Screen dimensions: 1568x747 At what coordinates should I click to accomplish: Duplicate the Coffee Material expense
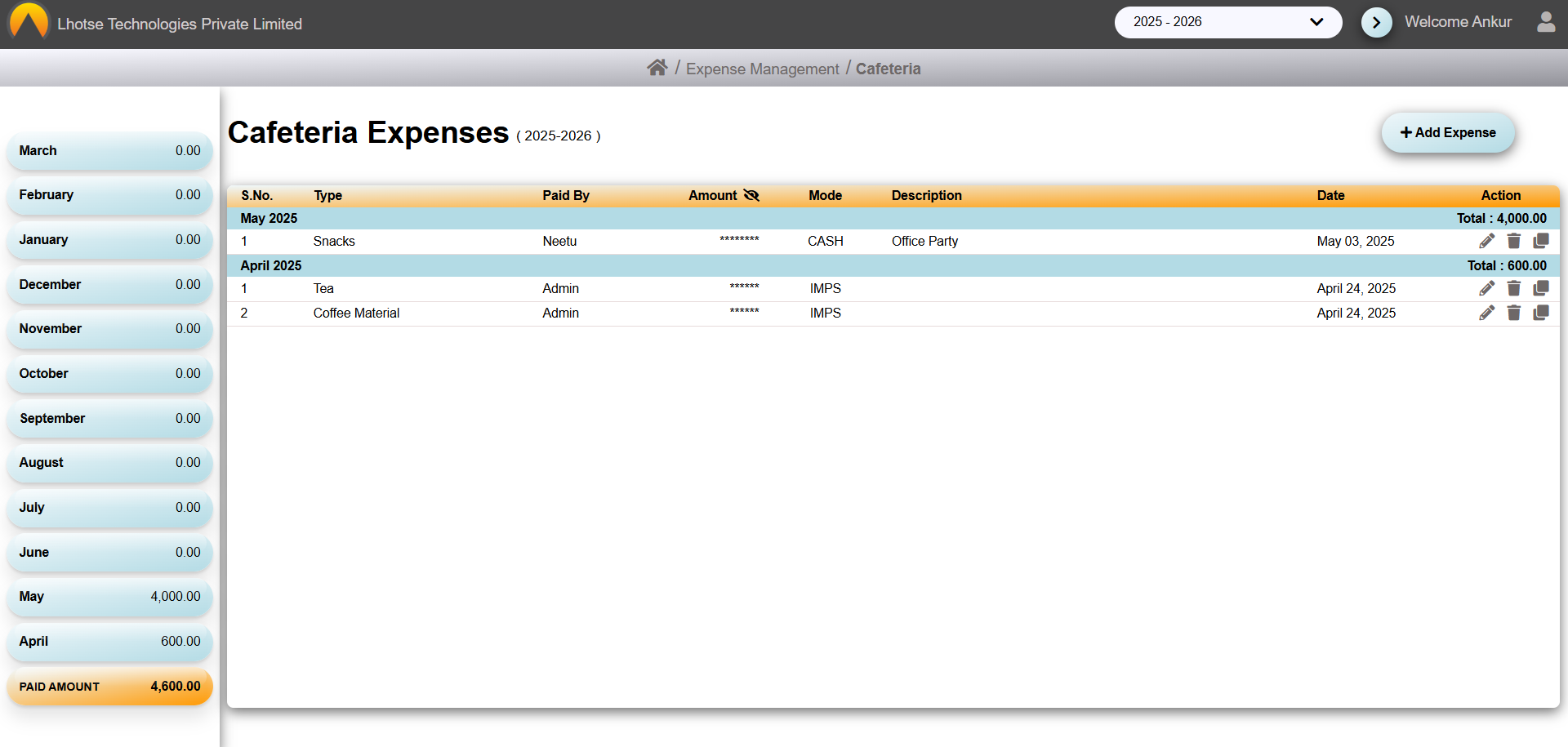pyautogui.click(x=1541, y=313)
